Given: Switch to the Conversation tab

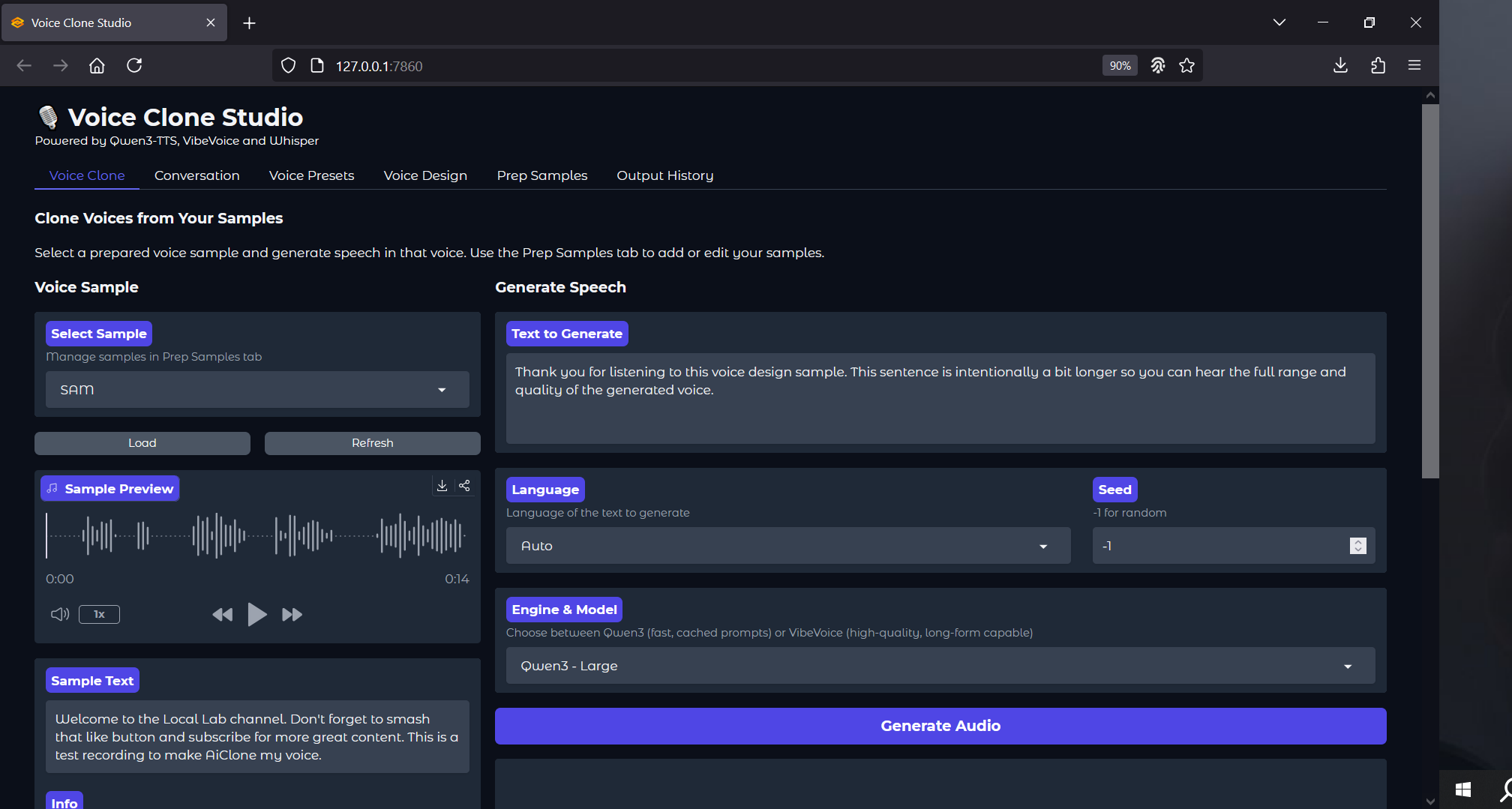Looking at the screenshot, I should coord(197,175).
